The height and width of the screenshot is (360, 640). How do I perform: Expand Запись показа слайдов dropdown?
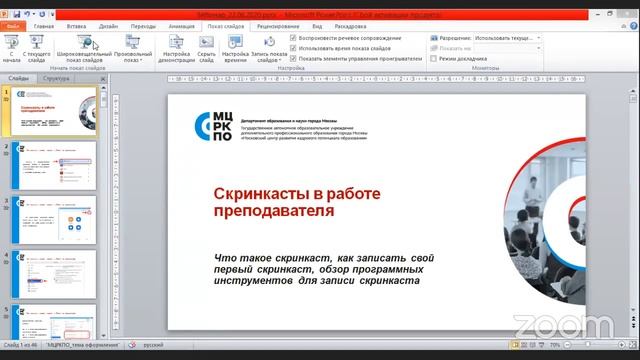[269, 48]
